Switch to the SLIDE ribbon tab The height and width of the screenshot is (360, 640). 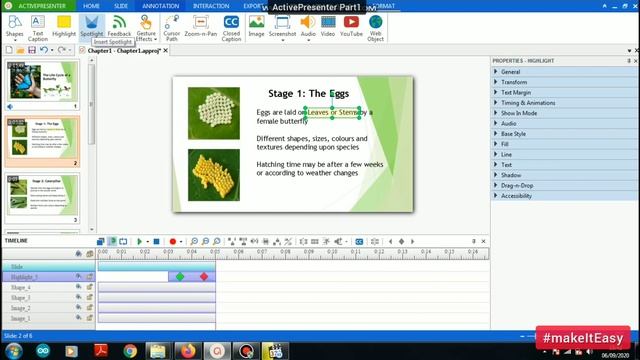[x=121, y=6]
